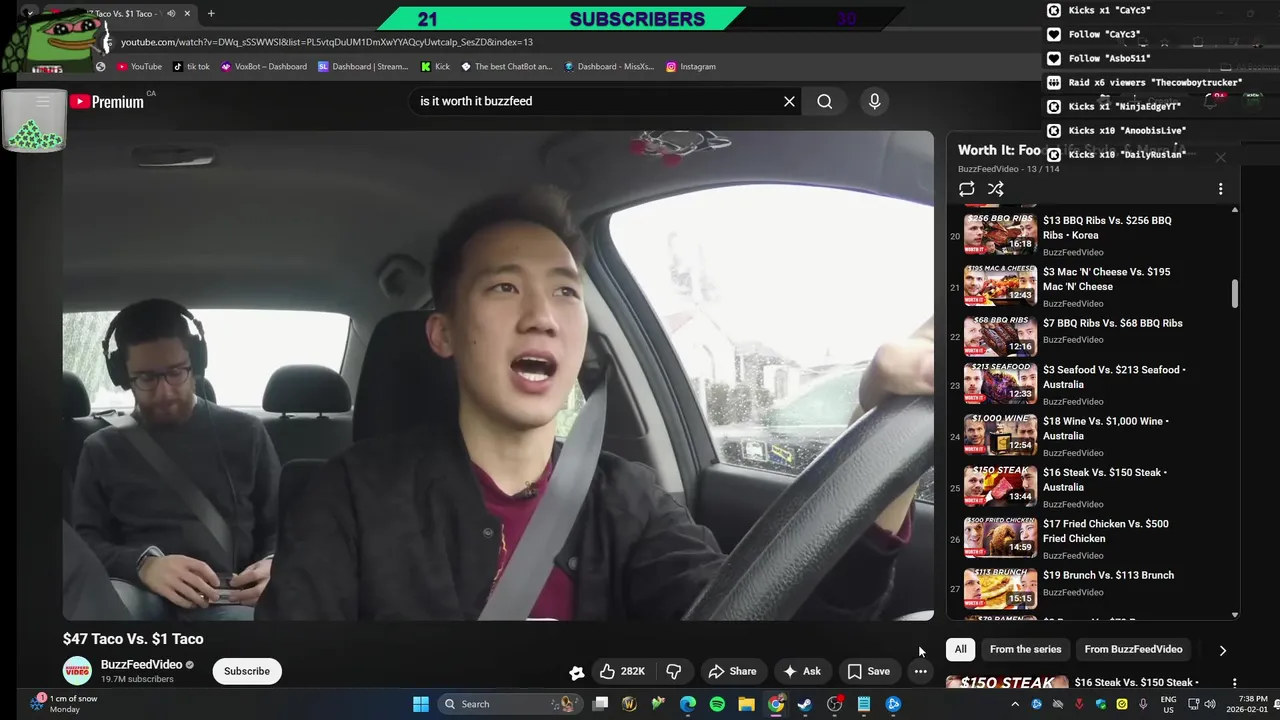1280x720 pixels.
Task: Open the BuzzFeedVideo channel avatar
Action: [x=78, y=671]
